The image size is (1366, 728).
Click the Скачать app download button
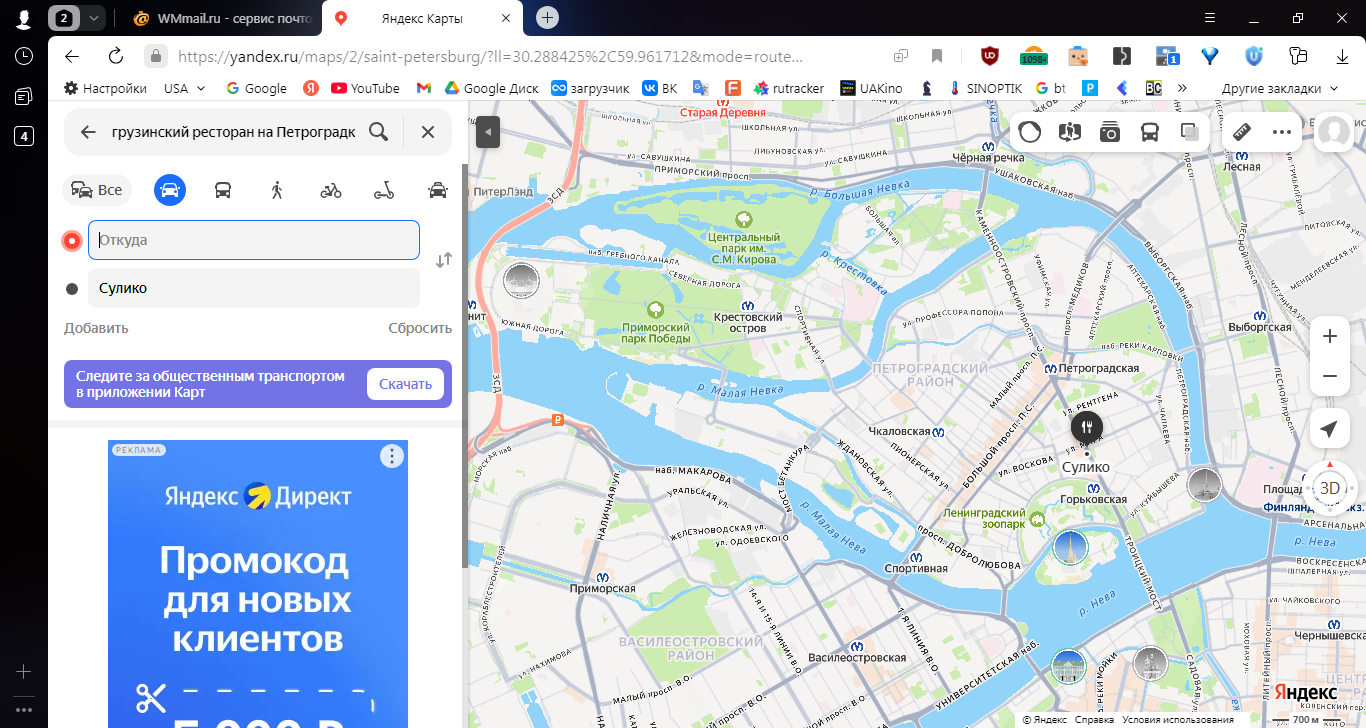405,384
